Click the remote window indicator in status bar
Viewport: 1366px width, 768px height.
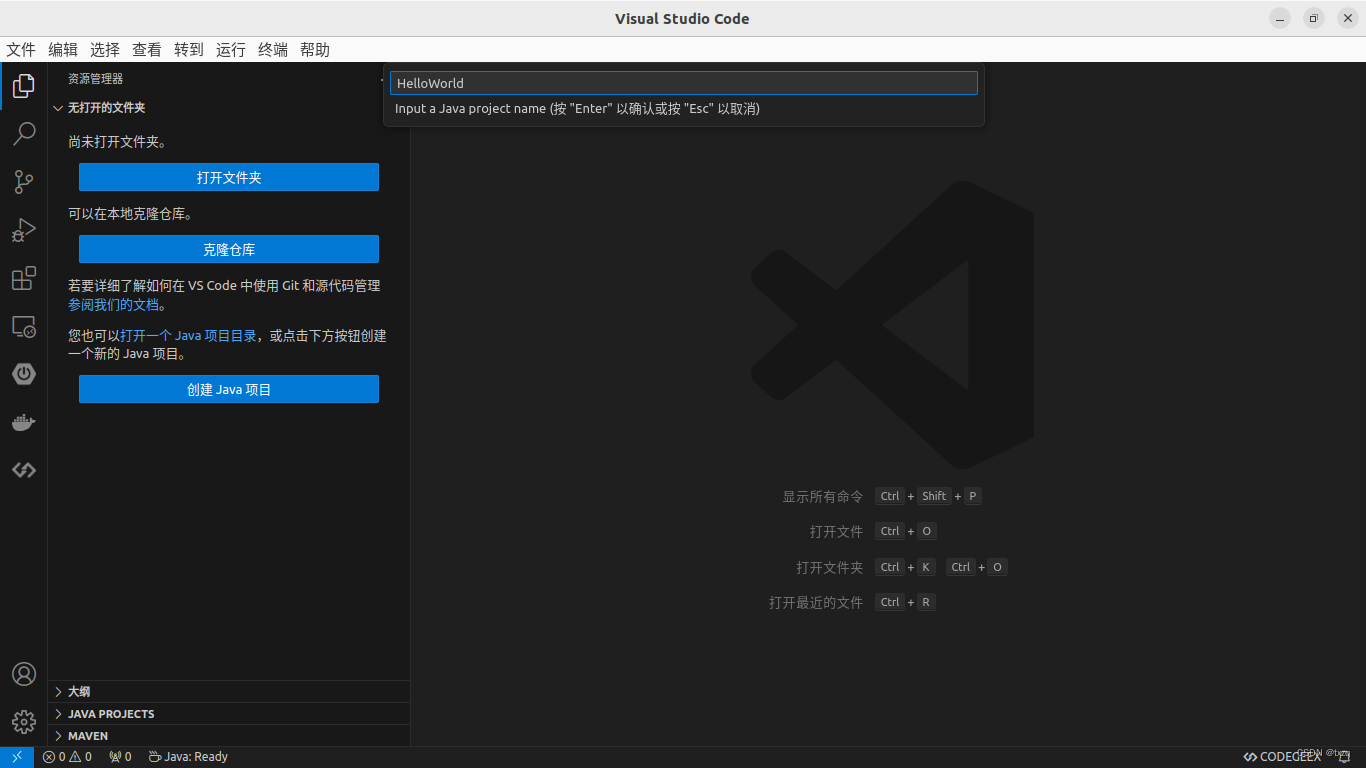click(x=17, y=757)
